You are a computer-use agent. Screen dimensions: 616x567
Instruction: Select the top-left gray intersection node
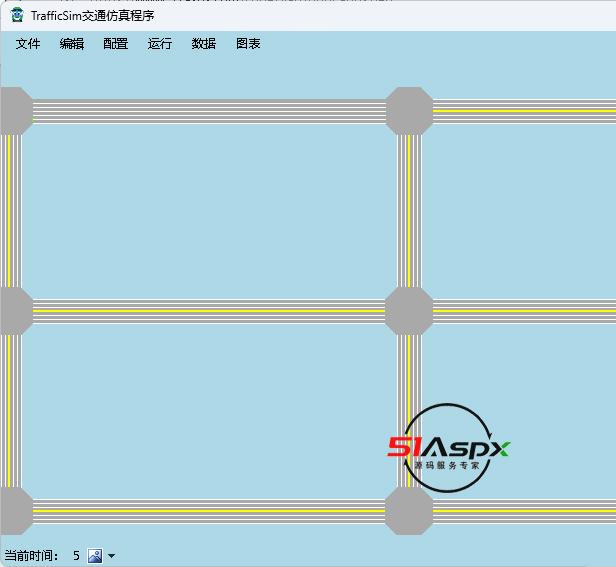13,111
